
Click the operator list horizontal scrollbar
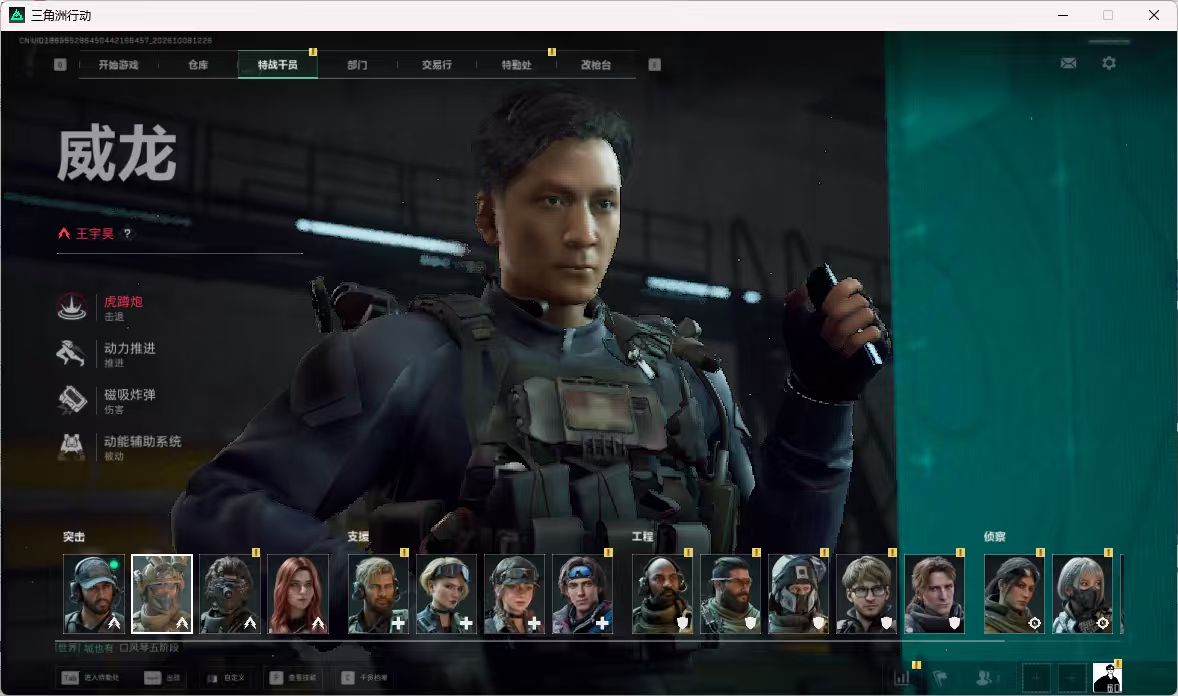click(x=530, y=641)
